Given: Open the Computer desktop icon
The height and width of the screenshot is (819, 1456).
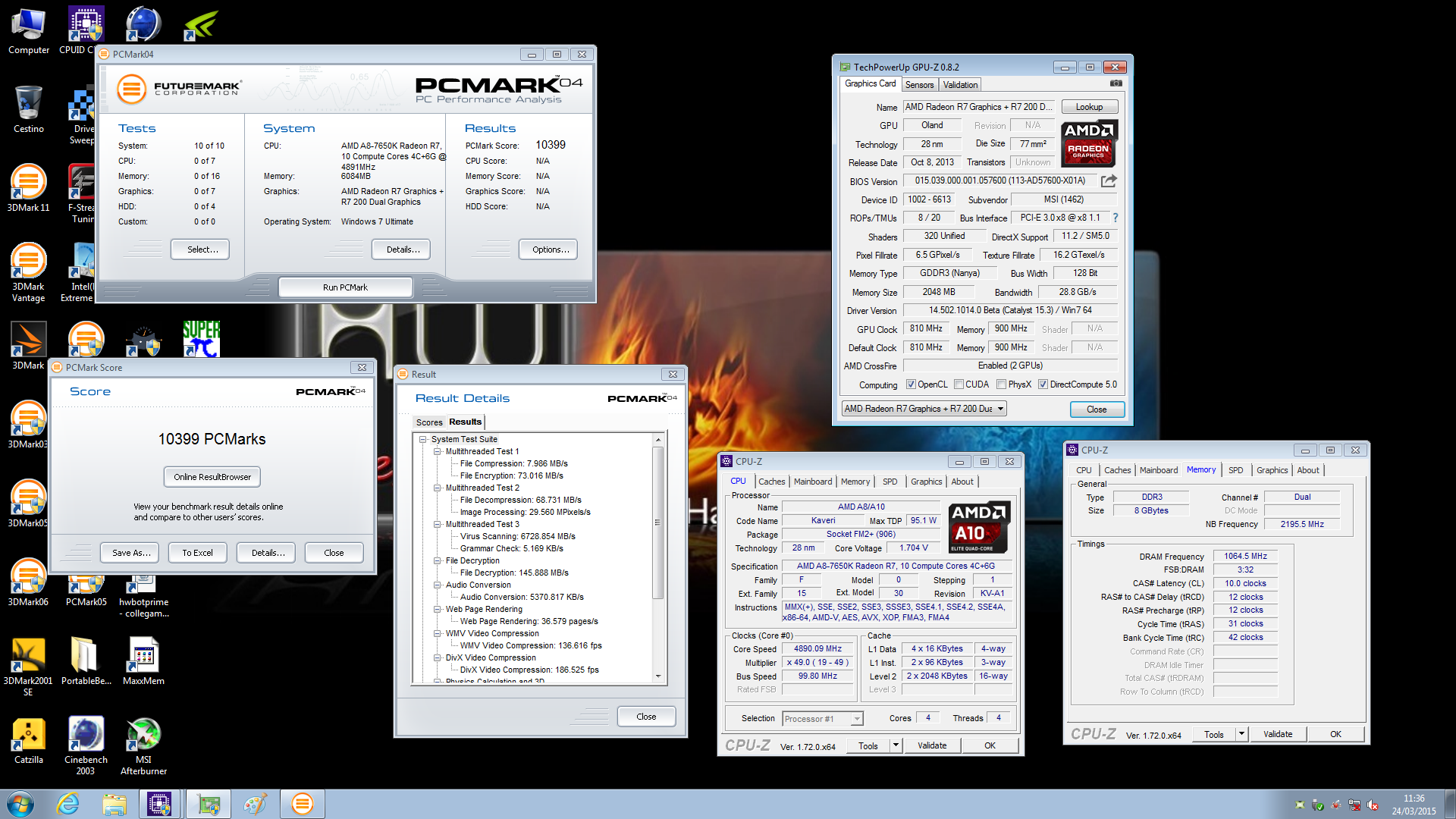Looking at the screenshot, I should pyautogui.click(x=28, y=30).
